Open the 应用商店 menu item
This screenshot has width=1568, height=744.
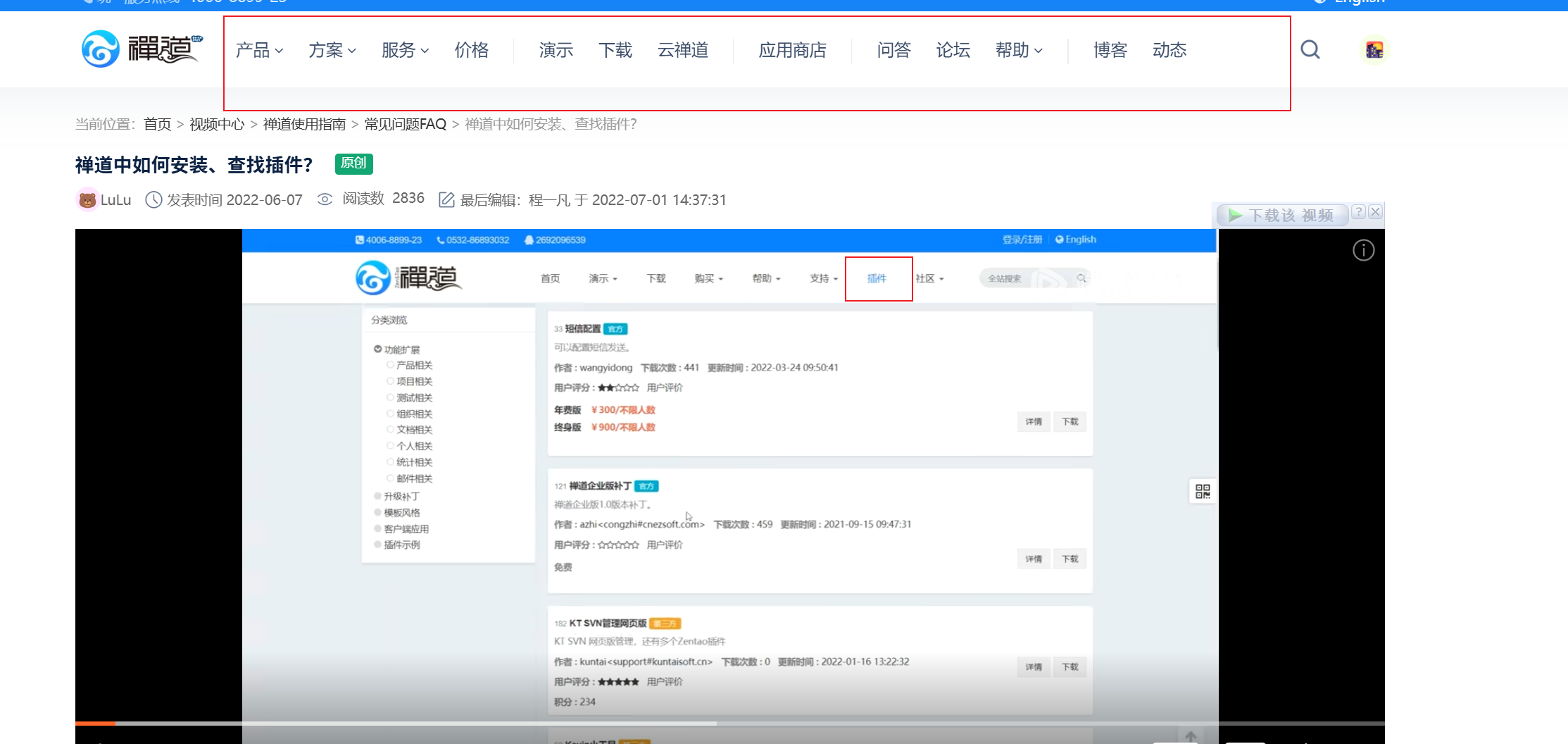[x=792, y=50]
